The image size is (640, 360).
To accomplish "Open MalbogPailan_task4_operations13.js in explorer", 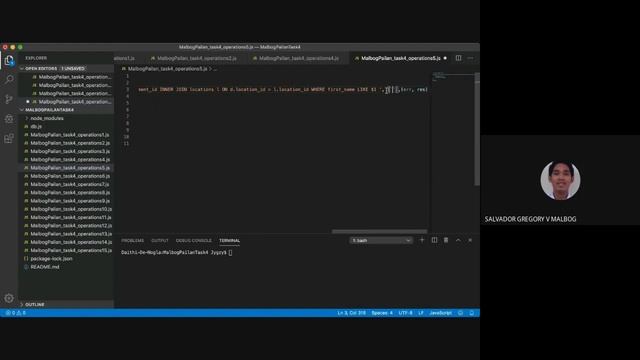I will (x=70, y=234).
